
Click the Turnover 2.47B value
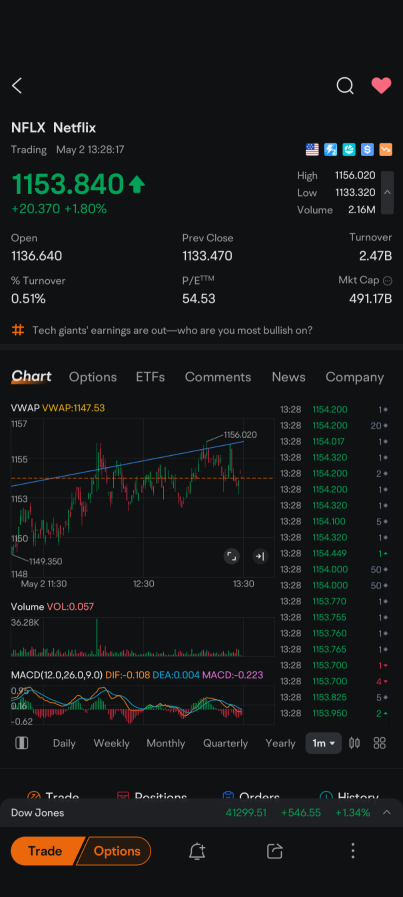pos(376,256)
